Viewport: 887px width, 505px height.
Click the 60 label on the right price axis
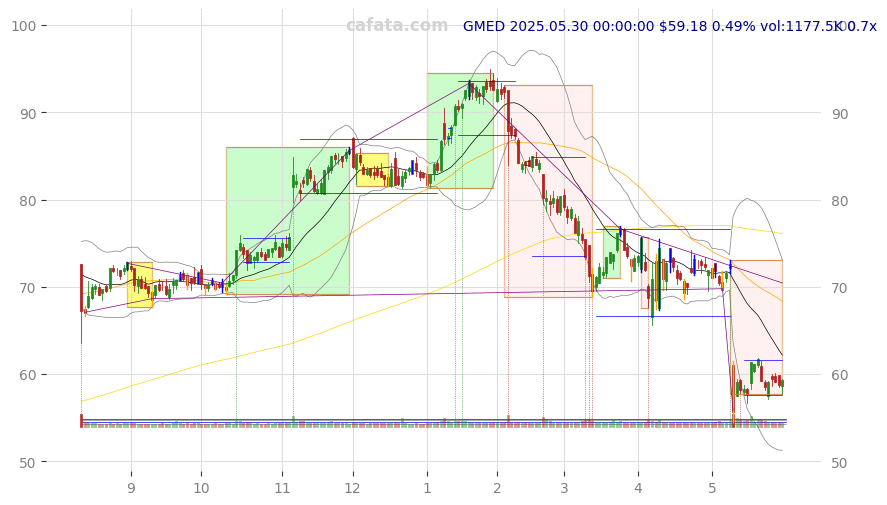(x=839, y=375)
